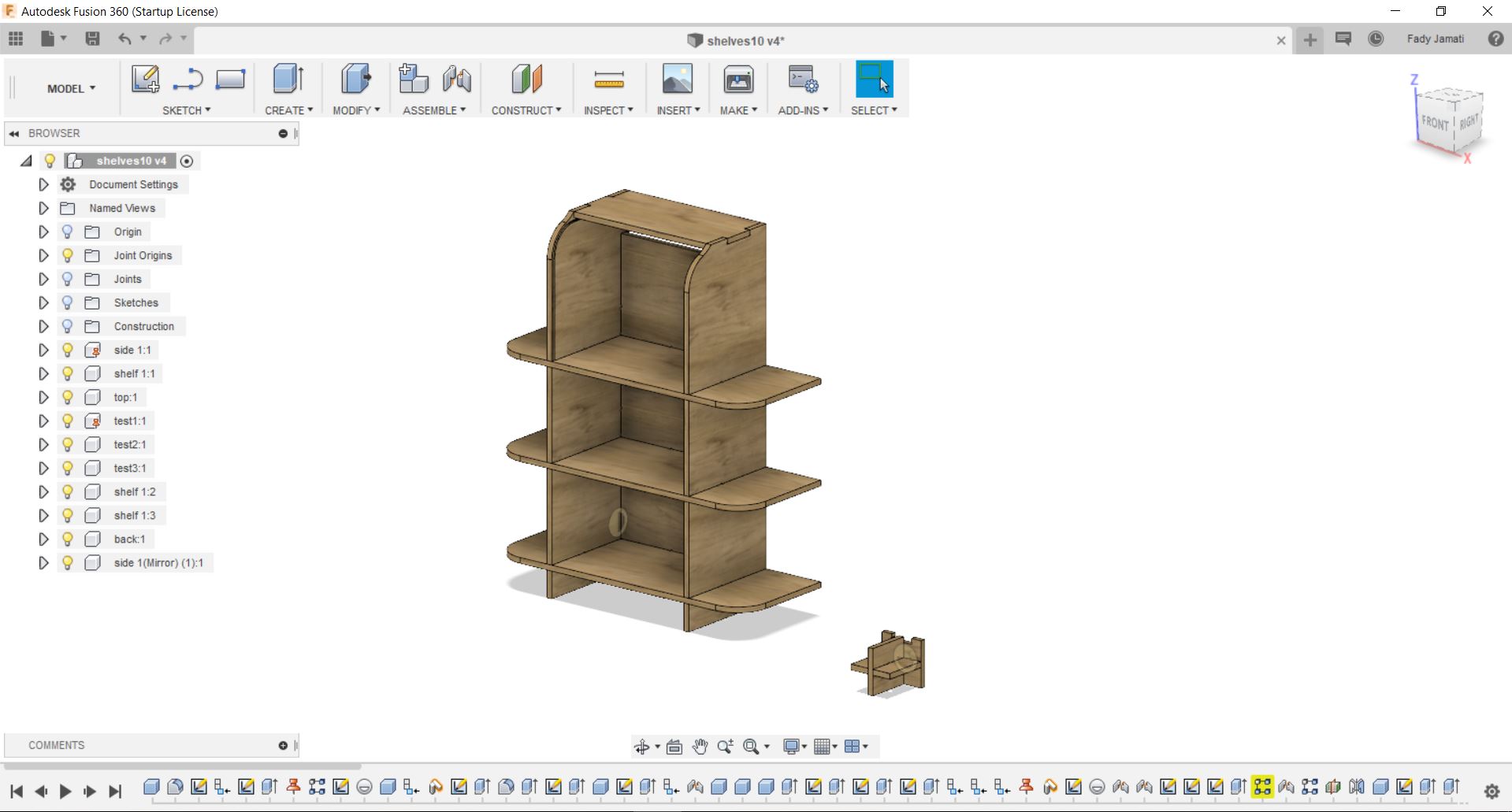1512x812 pixels.
Task: Click the Create Sketch icon
Action: pyautogui.click(x=145, y=80)
